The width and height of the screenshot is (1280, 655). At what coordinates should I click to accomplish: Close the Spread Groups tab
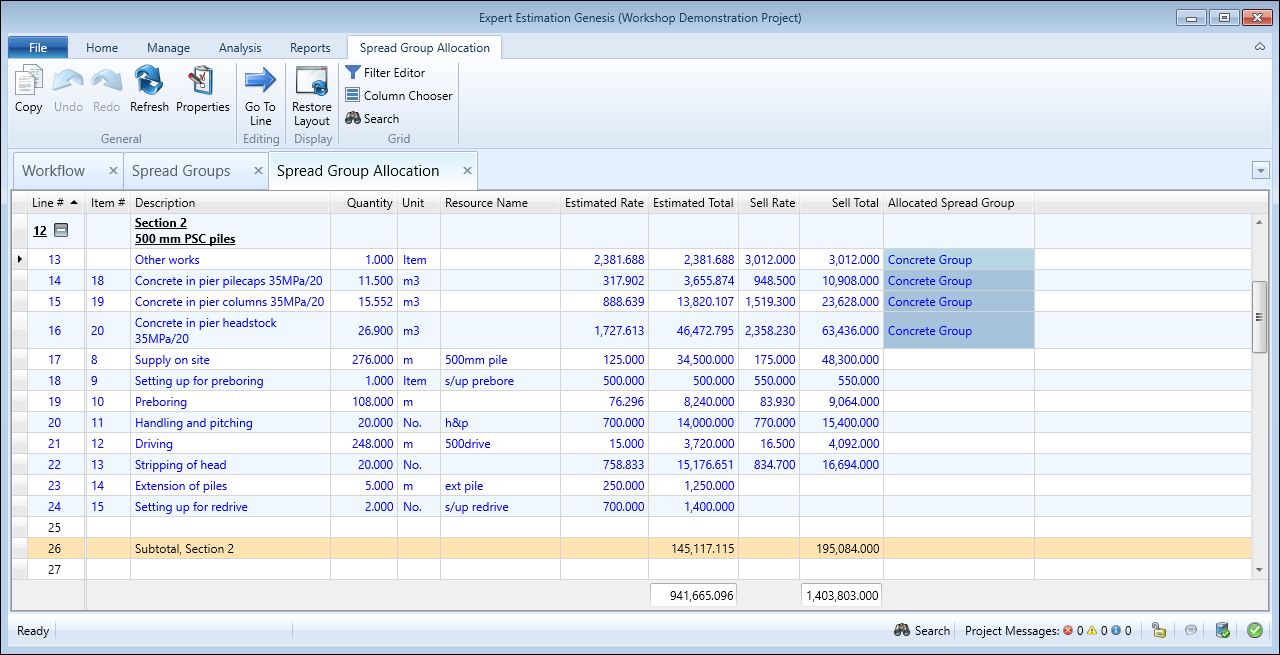pos(258,171)
